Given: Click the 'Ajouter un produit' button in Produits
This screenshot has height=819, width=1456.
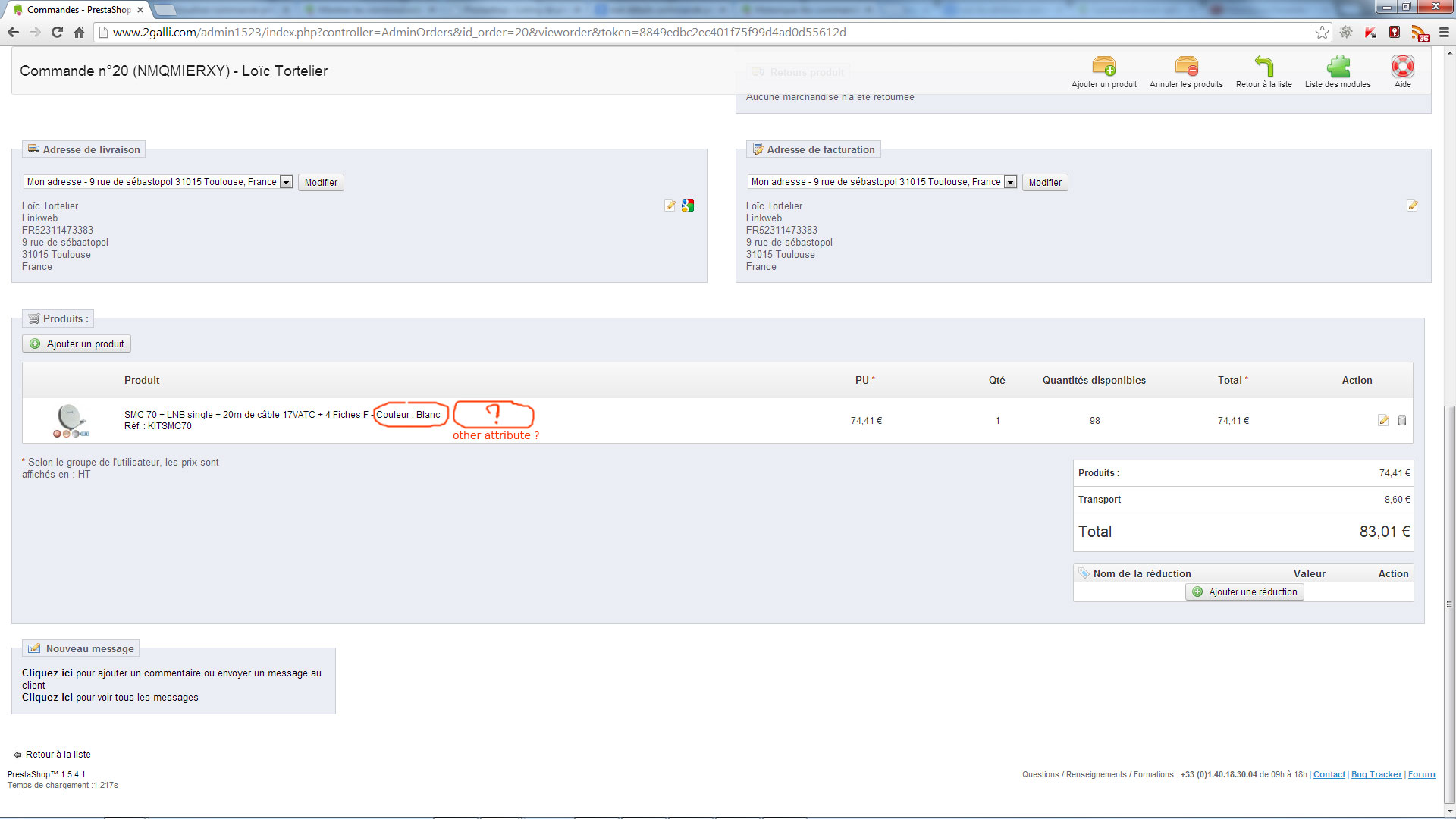Looking at the screenshot, I should point(77,344).
